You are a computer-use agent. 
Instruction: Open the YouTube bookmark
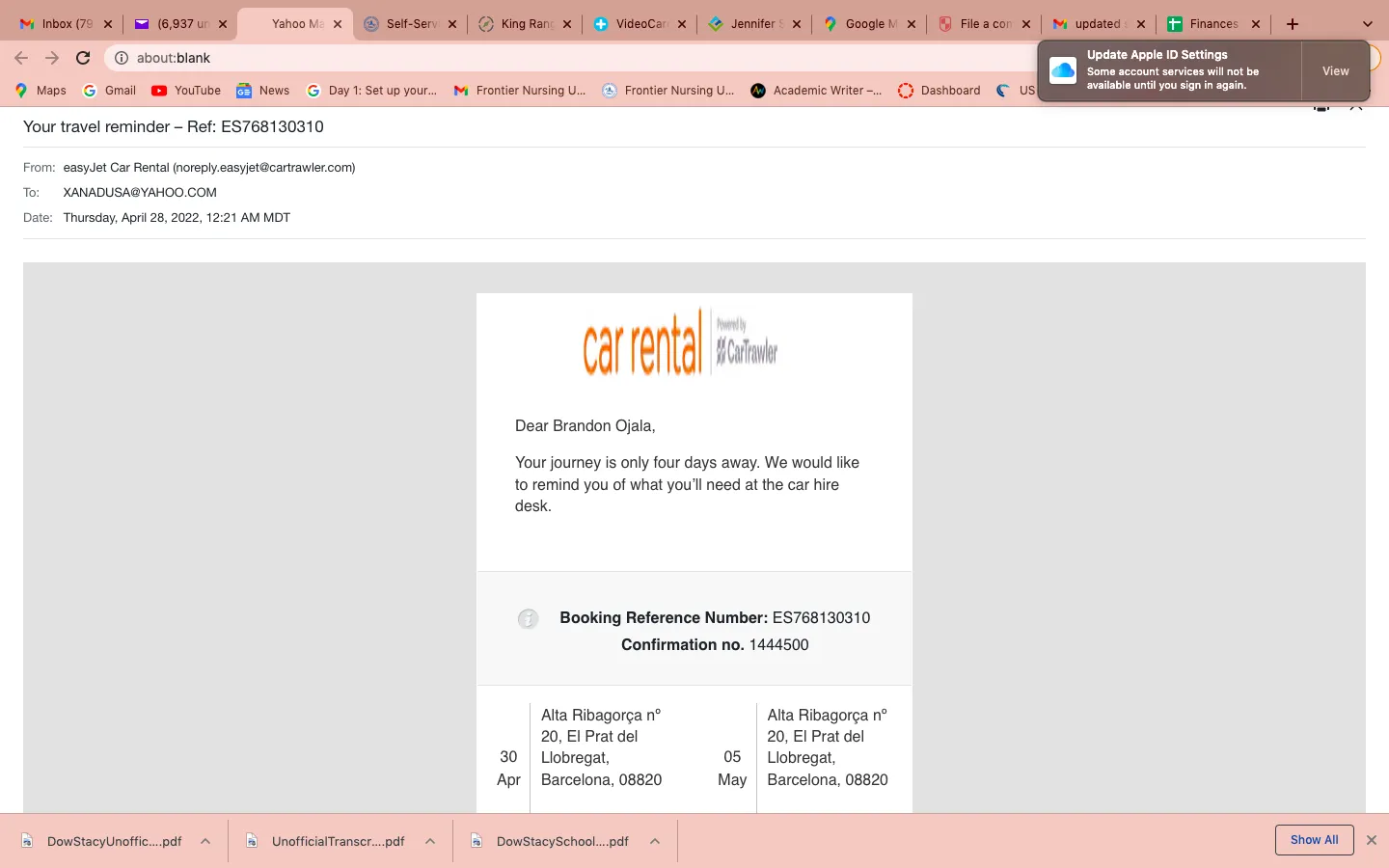point(186,91)
